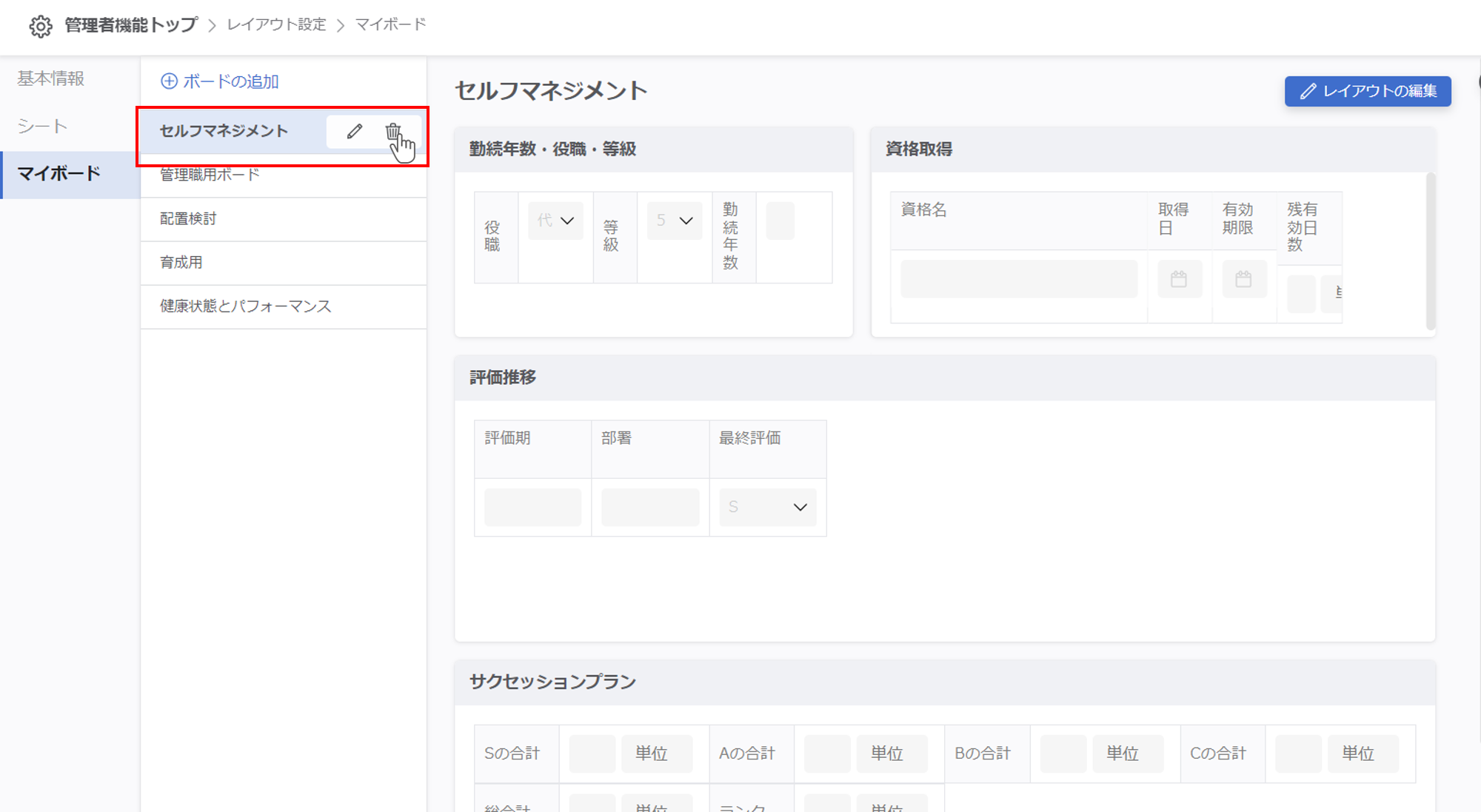This screenshot has height=812, width=1481.
Task: Expand the 最終評価 dropdown showing S
Action: click(x=767, y=507)
